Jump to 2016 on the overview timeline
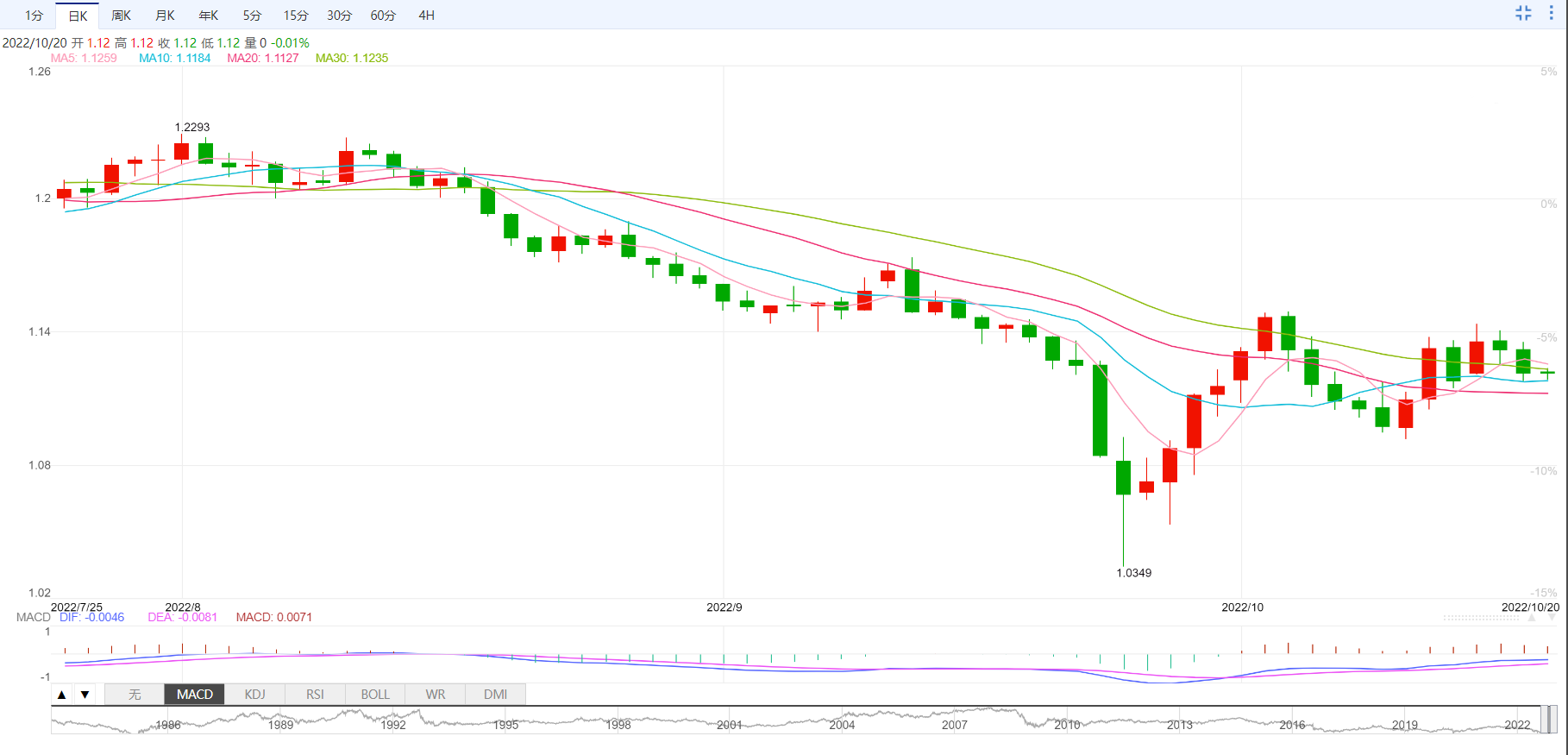 [x=1292, y=725]
